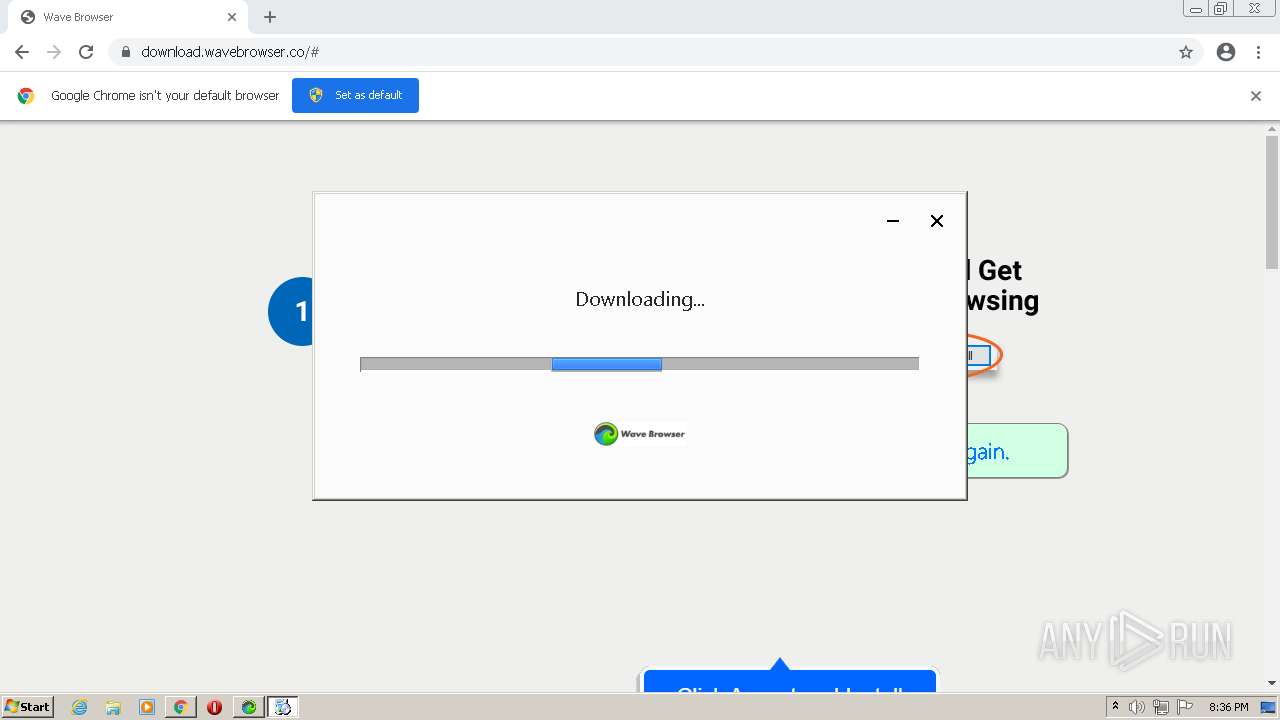The width and height of the screenshot is (1280, 720).
Task: Open the Windows Start menu
Action: click(27, 707)
